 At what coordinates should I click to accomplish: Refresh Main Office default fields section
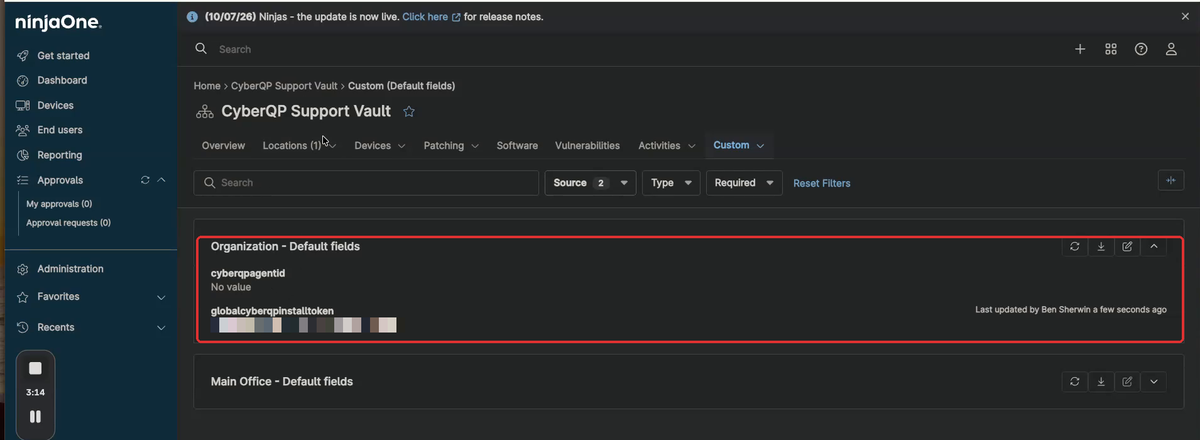coord(1074,381)
